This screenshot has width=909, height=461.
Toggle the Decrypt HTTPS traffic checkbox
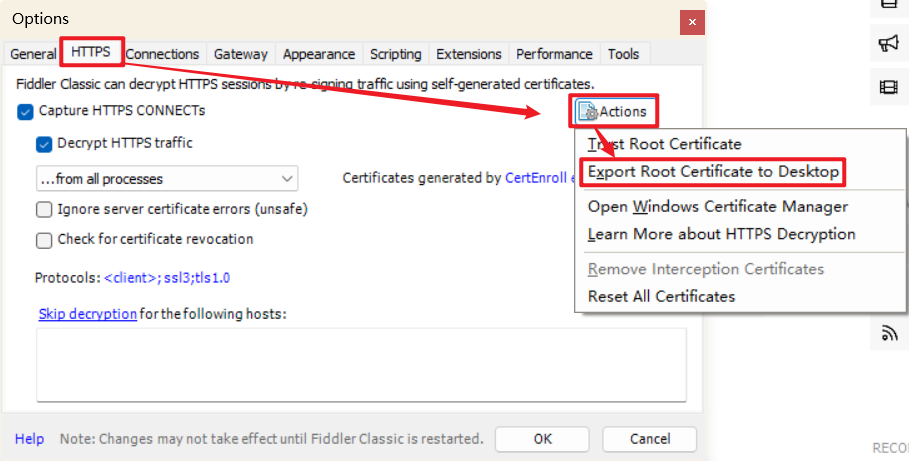[x=44, y=144]
